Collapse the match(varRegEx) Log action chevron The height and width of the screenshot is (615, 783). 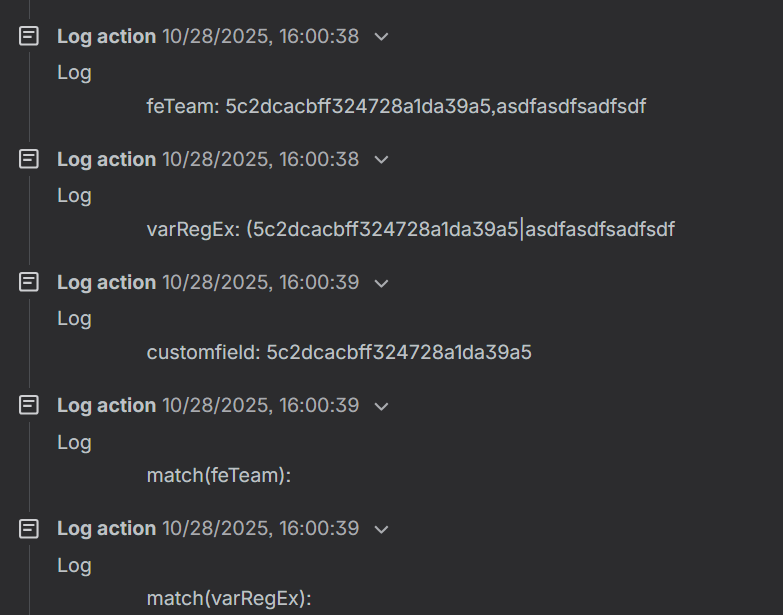[x=380, y=529]
